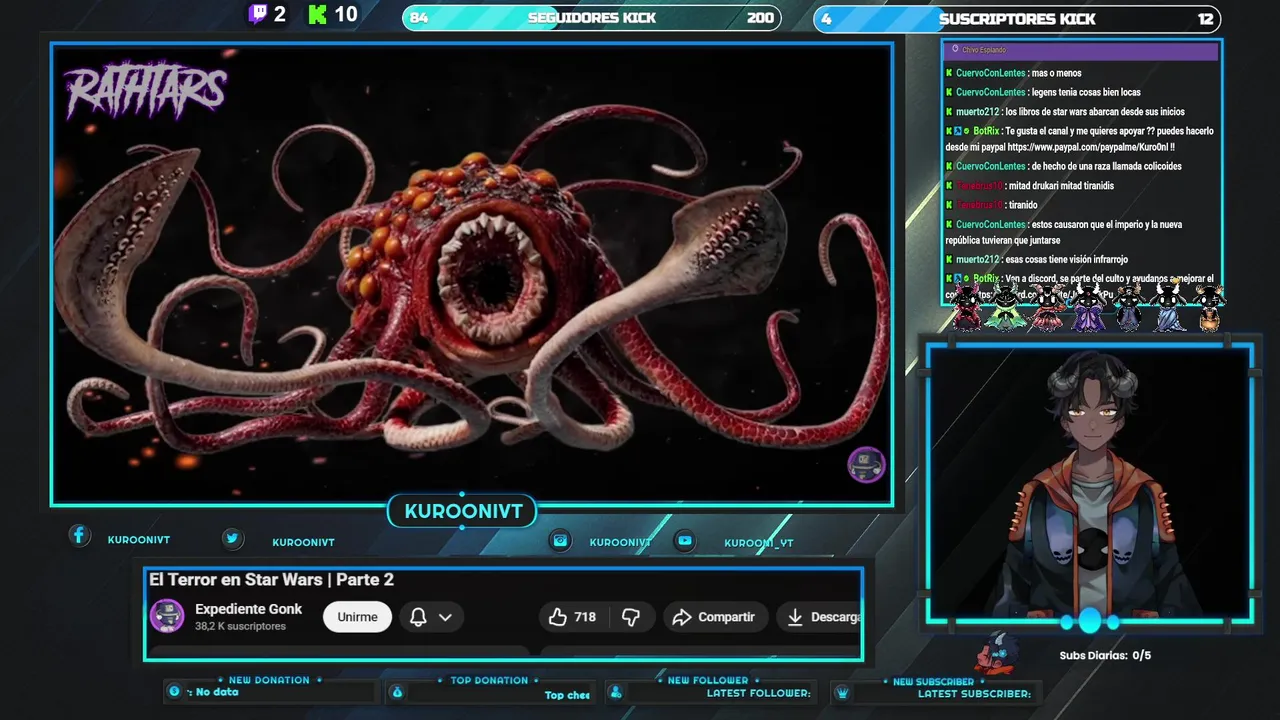Click the 'LATEST FOLLOWER:' label
This screenshot has height=720, width=1280.
758,693
